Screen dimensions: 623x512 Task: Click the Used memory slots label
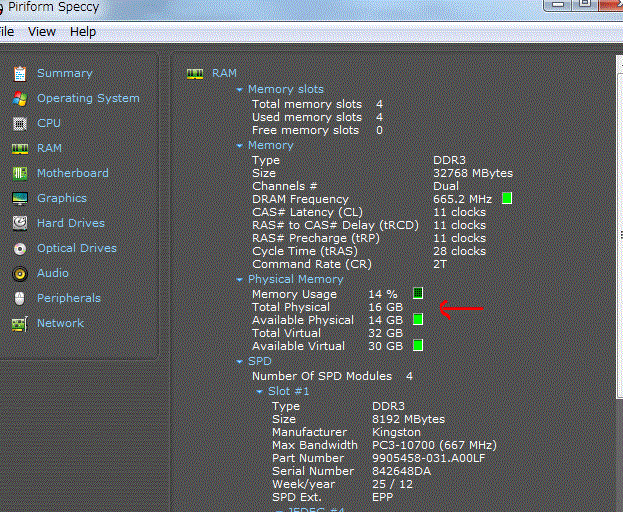pyautogui.click(x=307, y=117)
